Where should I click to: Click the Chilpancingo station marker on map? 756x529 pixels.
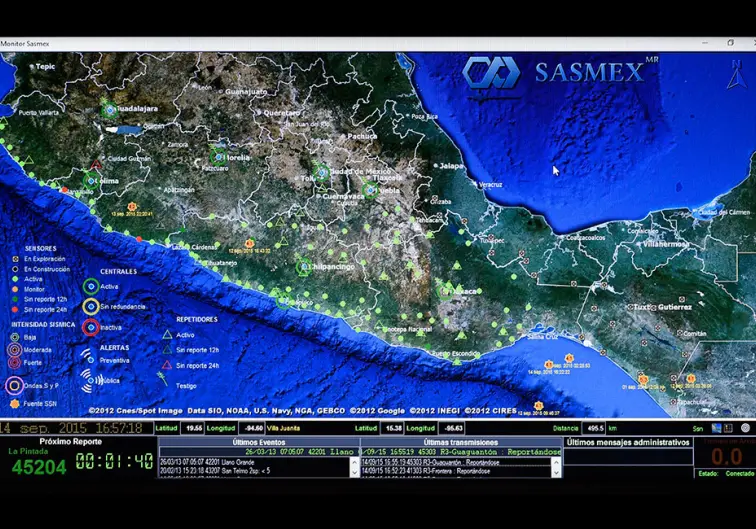point(307,267)
